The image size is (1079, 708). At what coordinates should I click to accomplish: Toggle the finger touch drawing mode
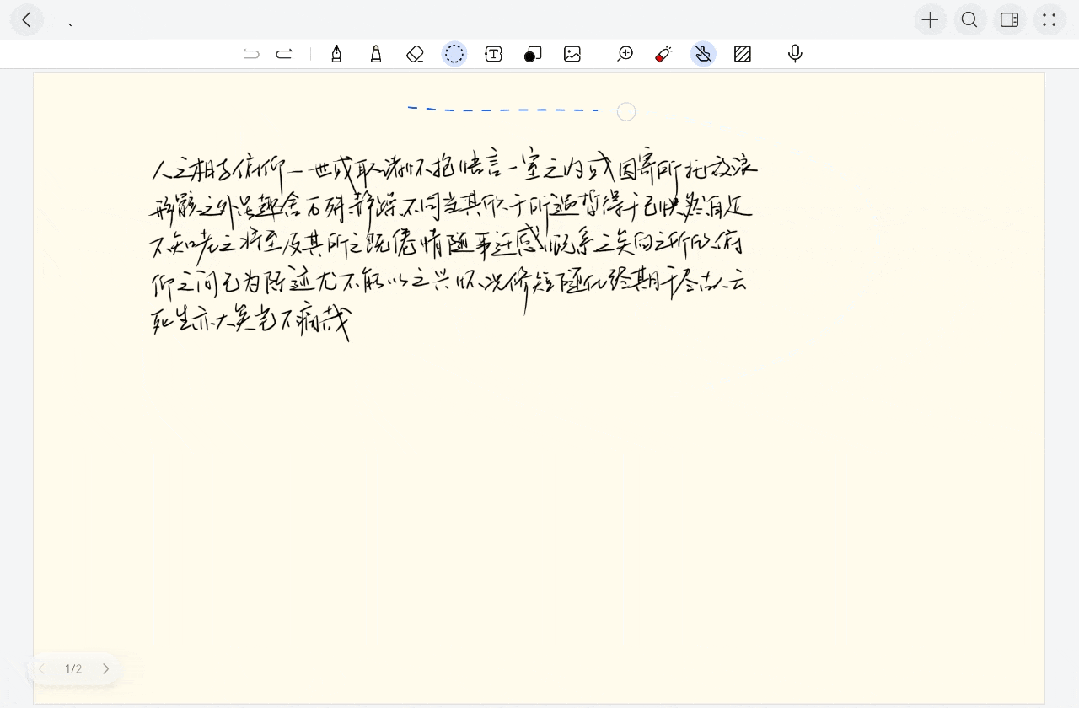point(703,54)
